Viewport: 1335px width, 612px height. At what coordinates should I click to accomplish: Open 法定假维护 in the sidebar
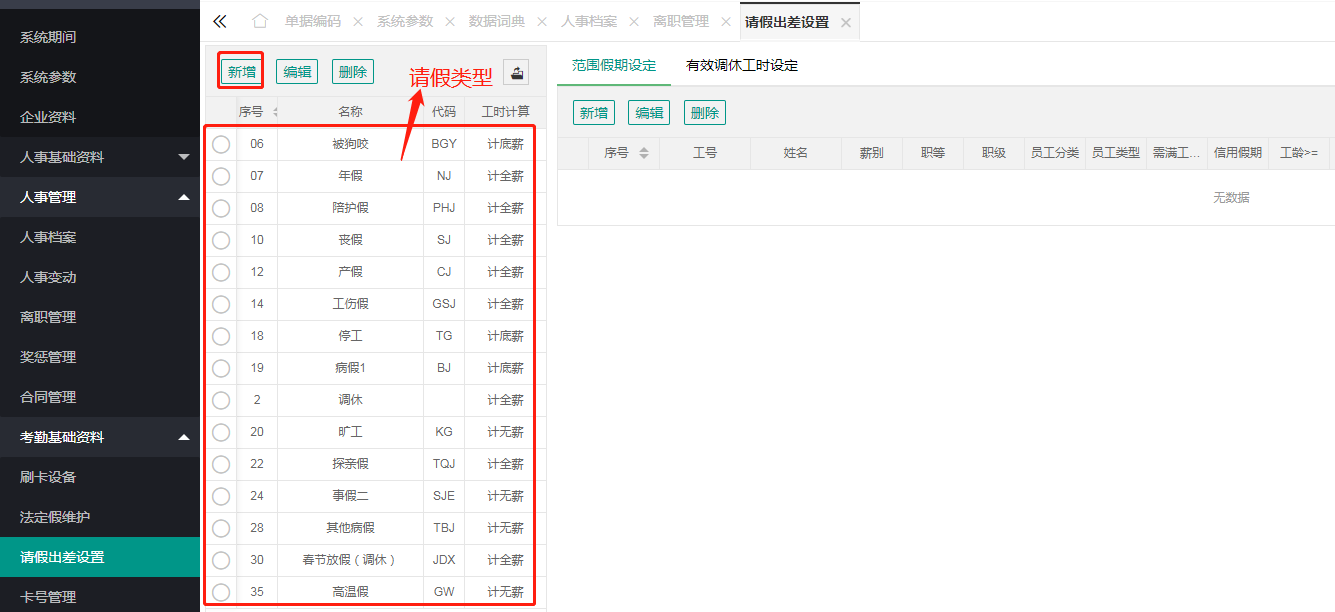(55, 517)
